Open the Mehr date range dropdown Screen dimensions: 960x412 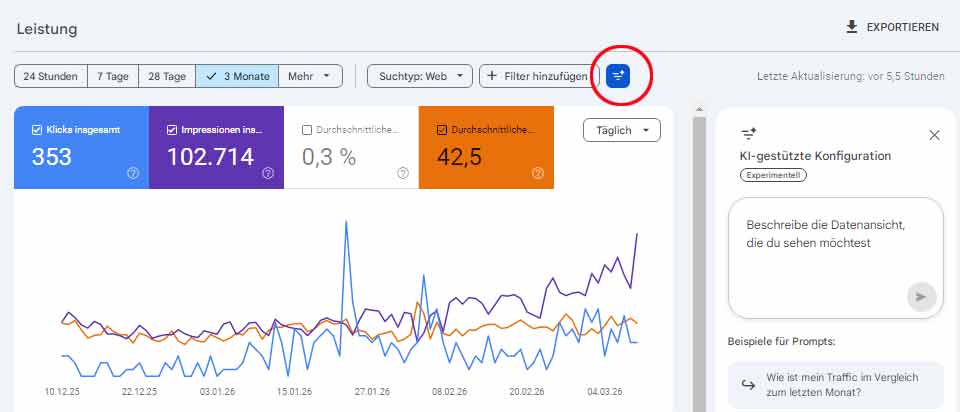(310, 77)
